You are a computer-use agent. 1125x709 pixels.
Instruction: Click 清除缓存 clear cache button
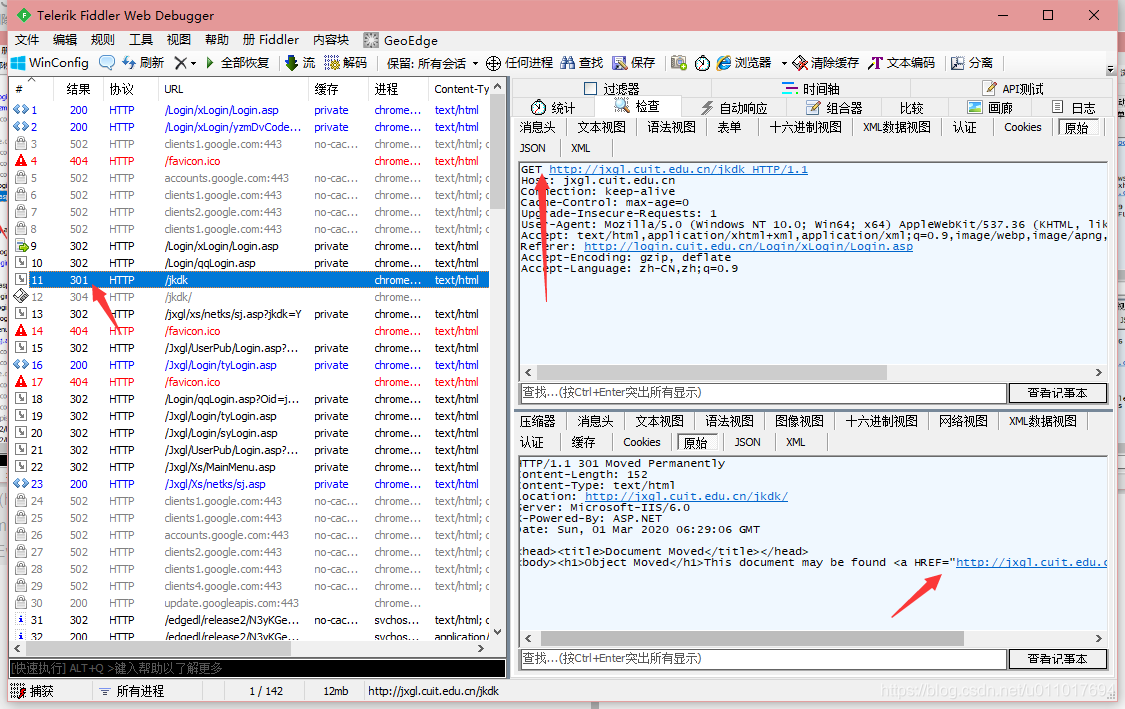tap(826, 63)
